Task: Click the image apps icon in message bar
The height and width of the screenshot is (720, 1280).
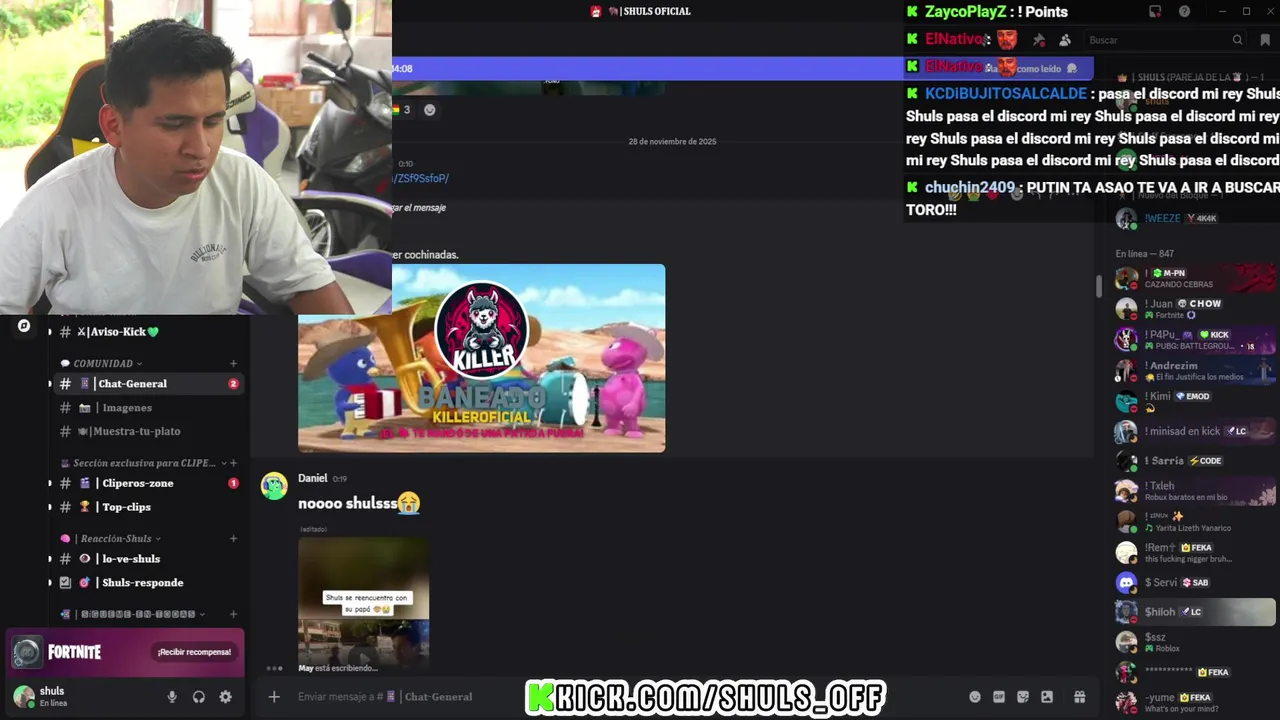Action: [1047, 697]
